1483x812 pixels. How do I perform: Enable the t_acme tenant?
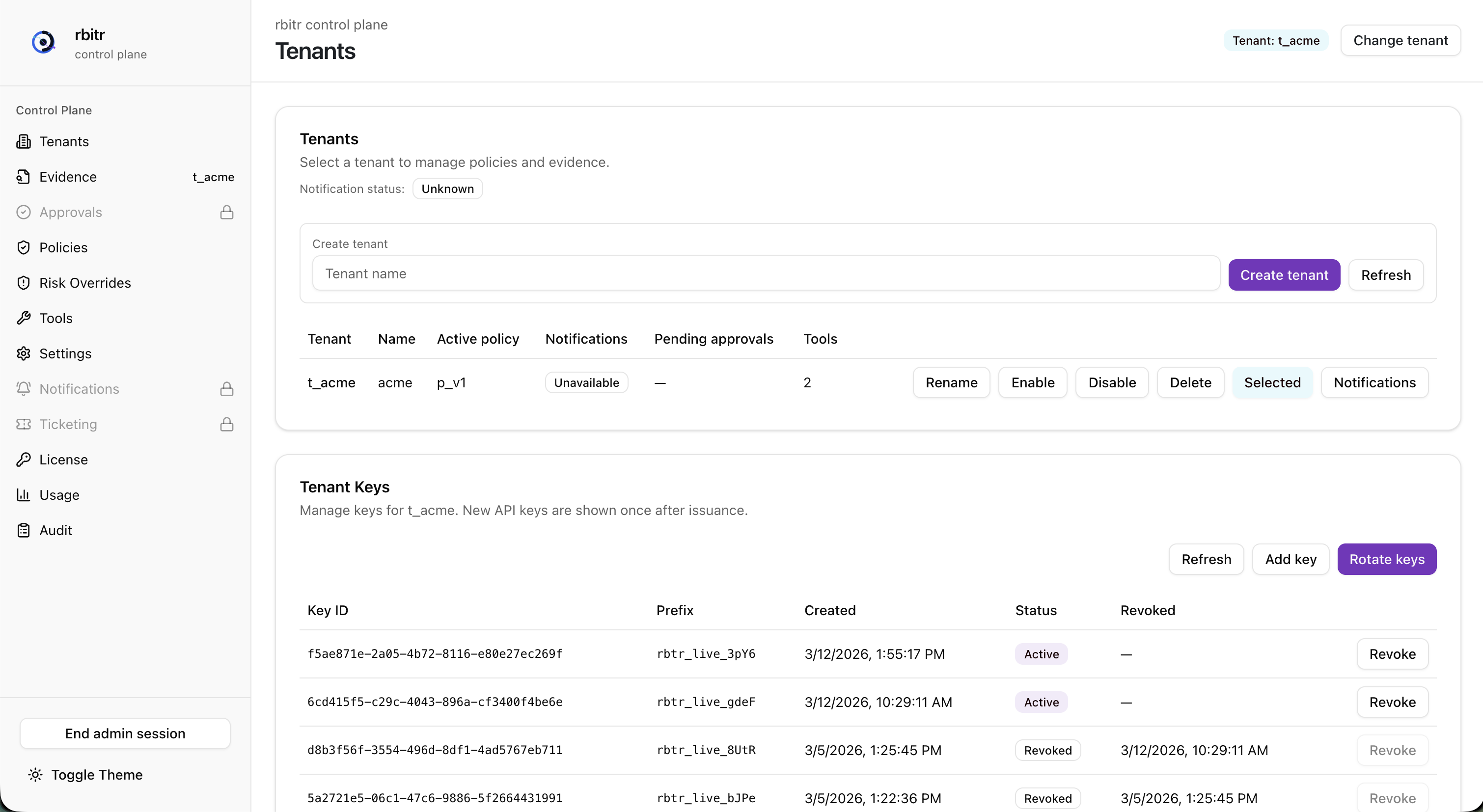(1032, 383)
